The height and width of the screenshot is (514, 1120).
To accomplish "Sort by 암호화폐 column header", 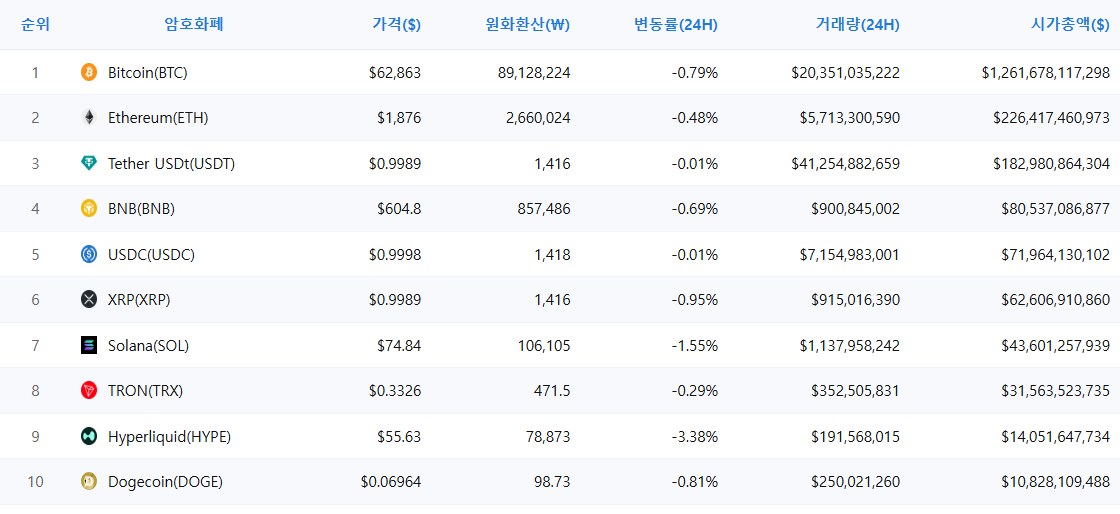I will [194, 25].
